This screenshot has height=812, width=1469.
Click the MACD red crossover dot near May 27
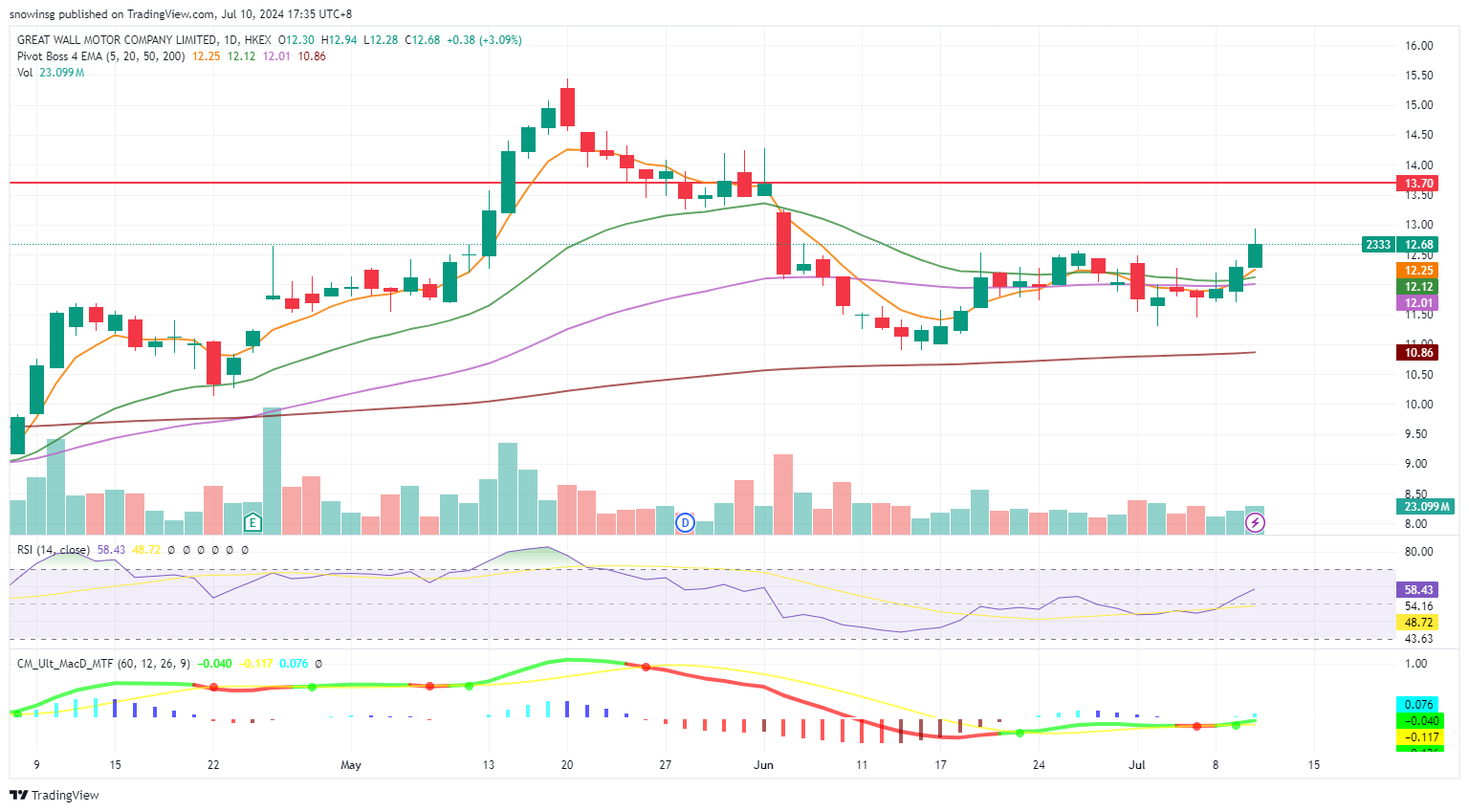coord(646,668)
